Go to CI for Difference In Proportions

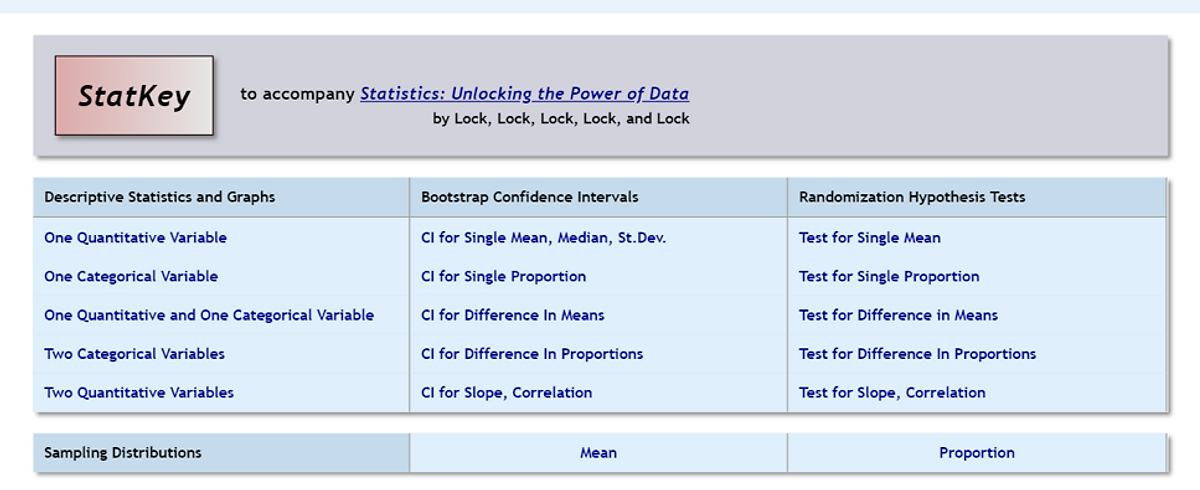pos(532,354)
